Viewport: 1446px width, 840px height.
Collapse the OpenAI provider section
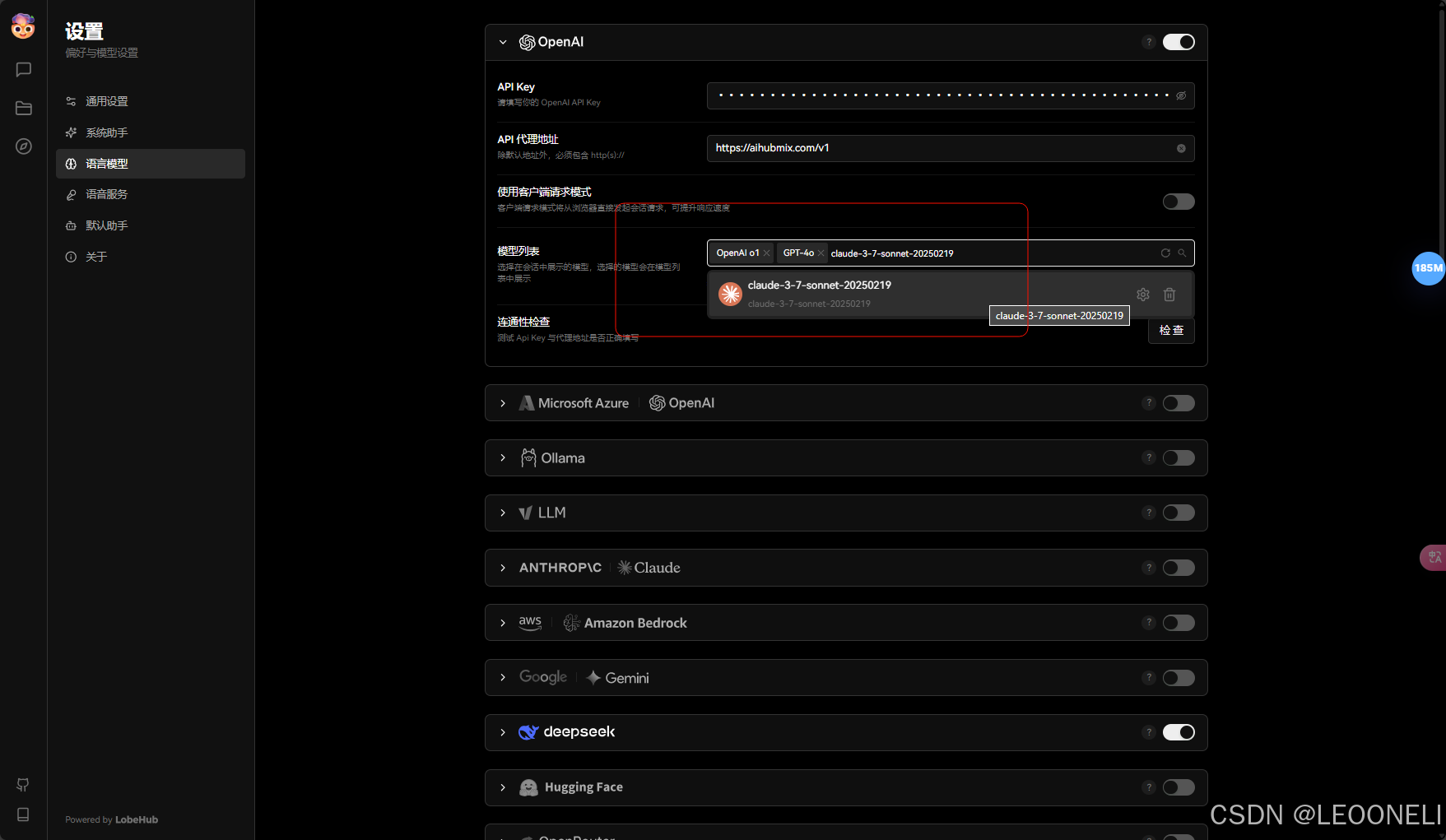click(x=503, y=42)
